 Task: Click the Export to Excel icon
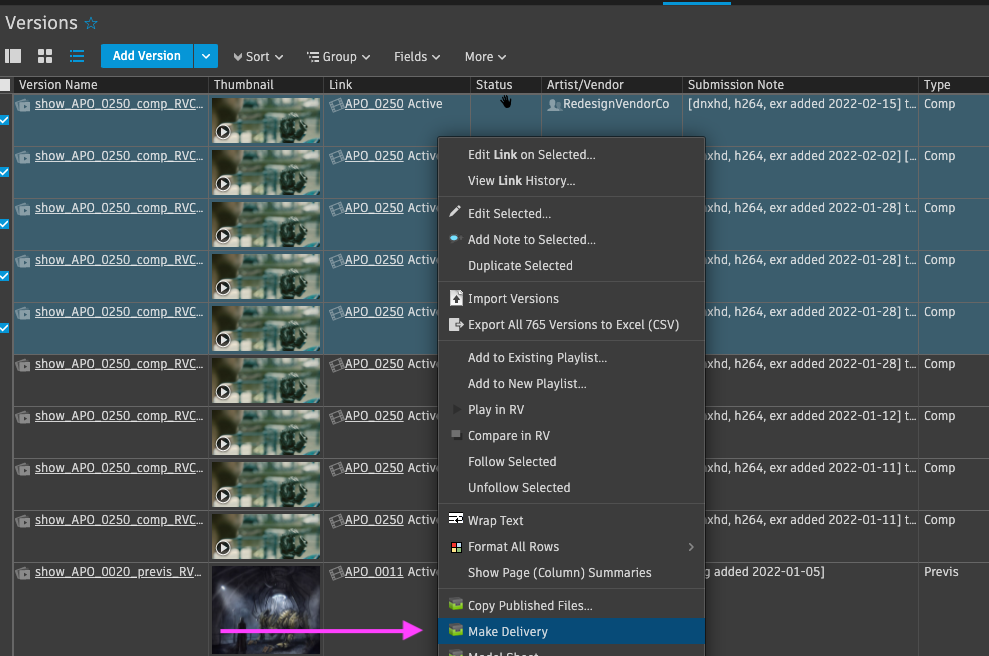coord(455,324)
